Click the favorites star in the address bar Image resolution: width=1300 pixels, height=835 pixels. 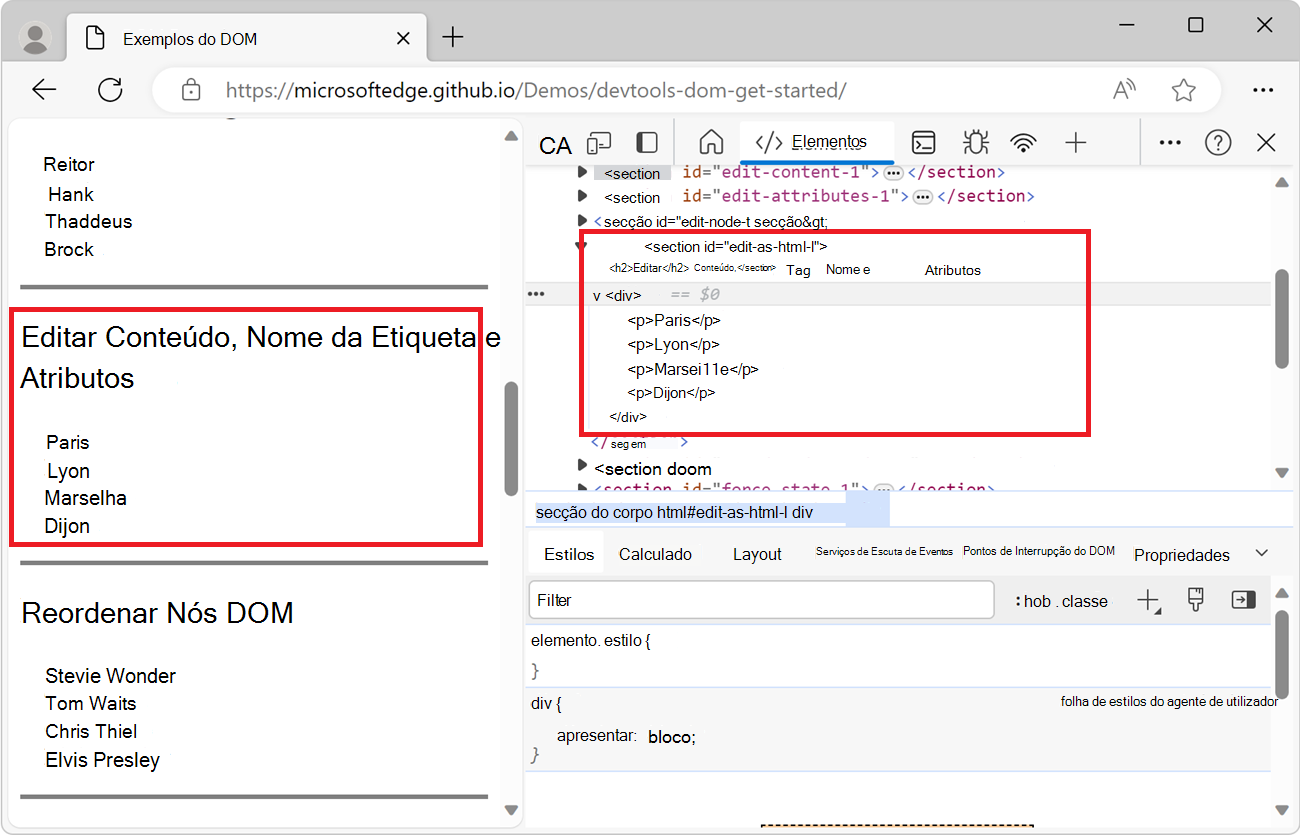pos(1183,89)
